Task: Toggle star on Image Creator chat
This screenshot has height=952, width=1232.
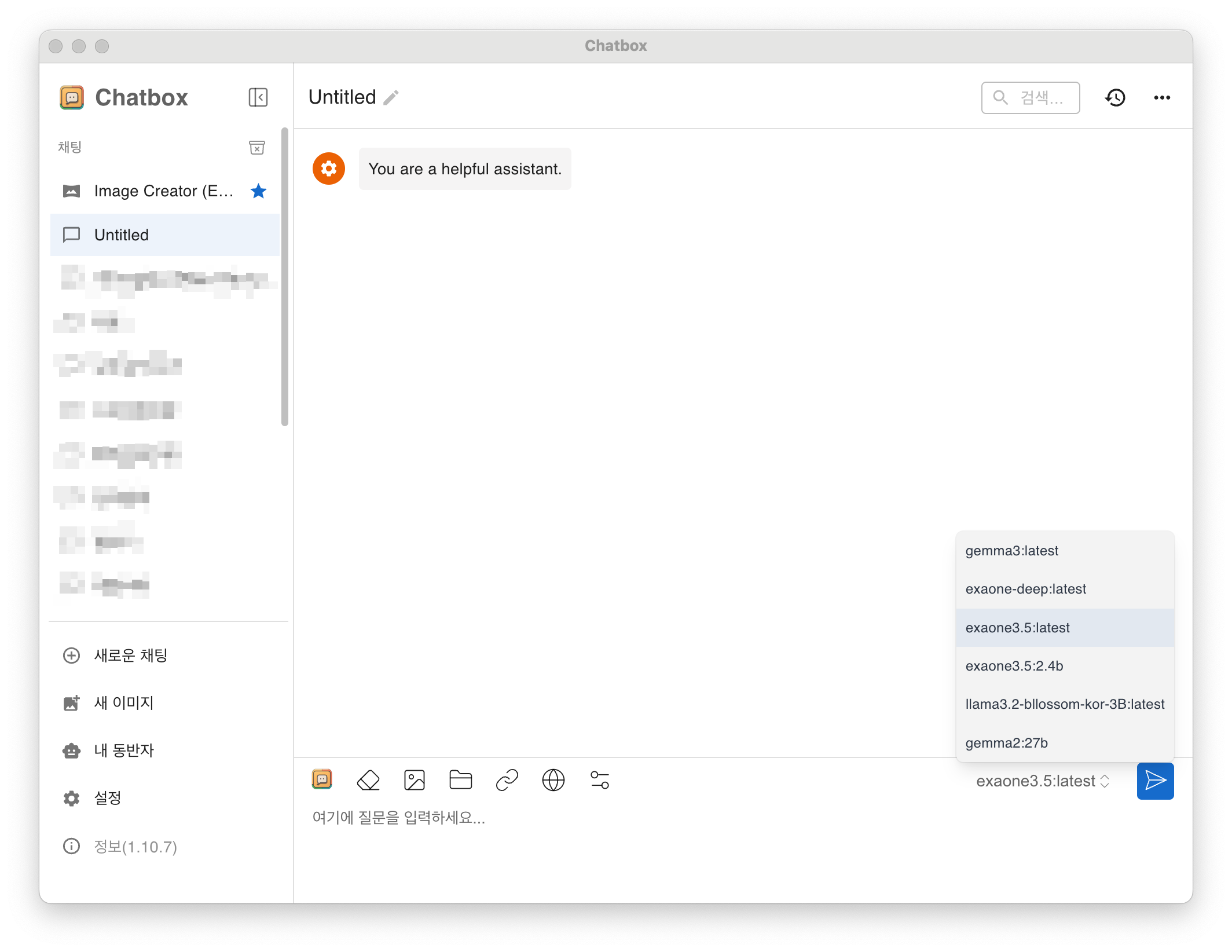Action: (258, 191)
